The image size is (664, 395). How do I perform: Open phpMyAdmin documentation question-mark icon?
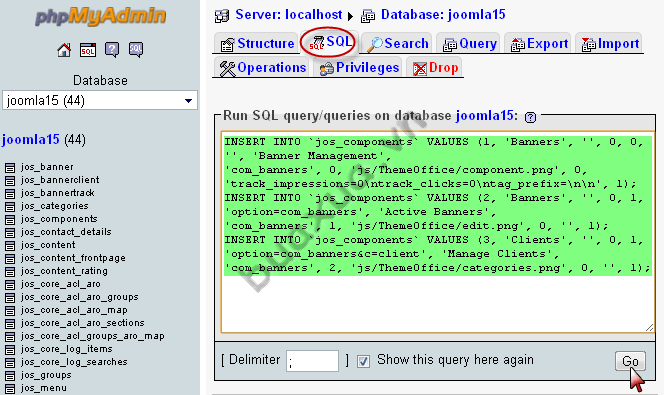(x=112, y=50)
